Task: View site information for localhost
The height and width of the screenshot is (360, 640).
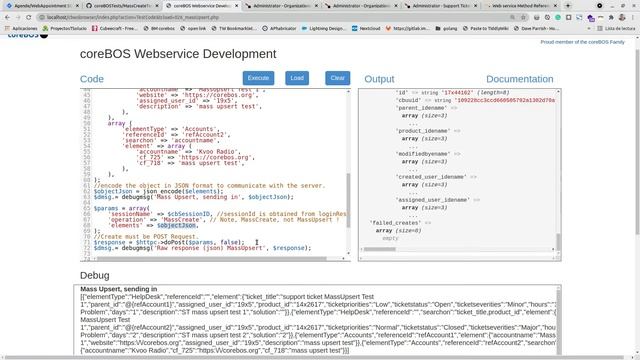Action: tap(42, 18)
